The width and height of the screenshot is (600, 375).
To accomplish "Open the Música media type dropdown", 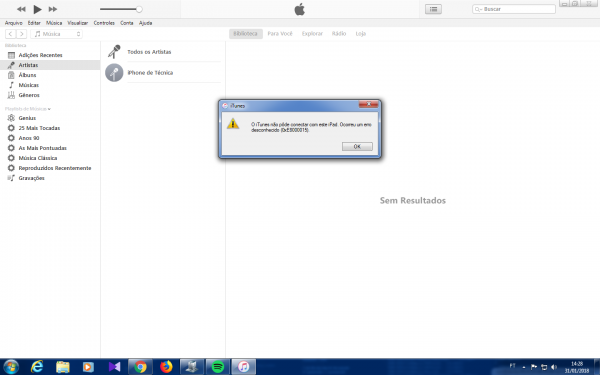I will tap(57, 34).
